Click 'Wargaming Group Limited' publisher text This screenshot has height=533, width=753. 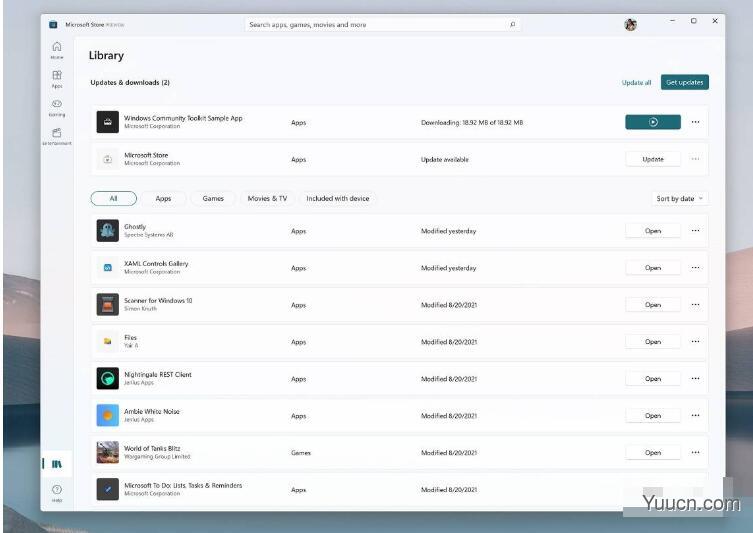tap(157, 457)
